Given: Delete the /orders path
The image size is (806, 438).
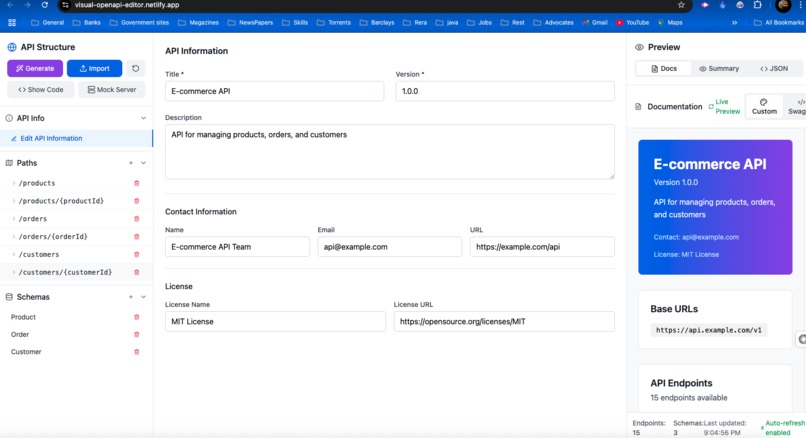Looking at the screenshot, I should click(x=137, y=218).
